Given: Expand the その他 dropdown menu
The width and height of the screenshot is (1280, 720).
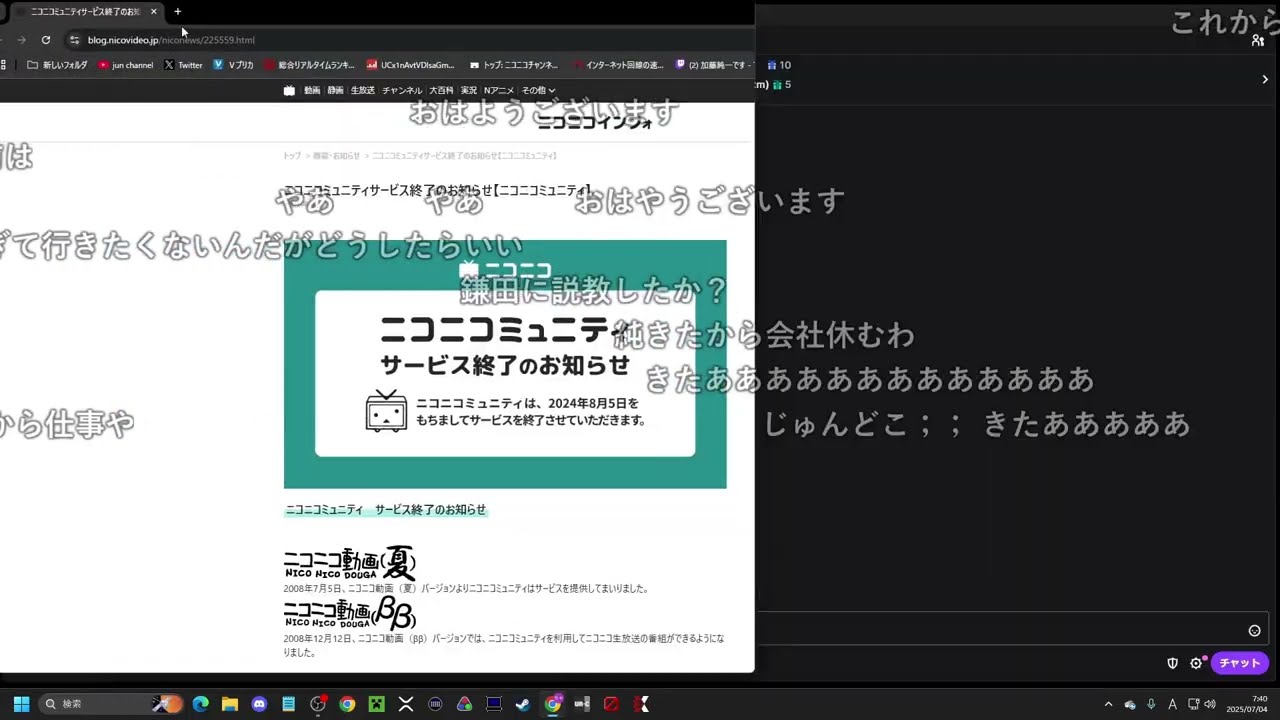Looking at the screenshot, I should click(x=538, y=90).
